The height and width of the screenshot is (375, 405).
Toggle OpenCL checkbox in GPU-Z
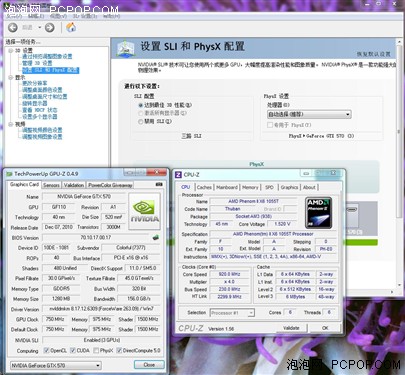46,351
